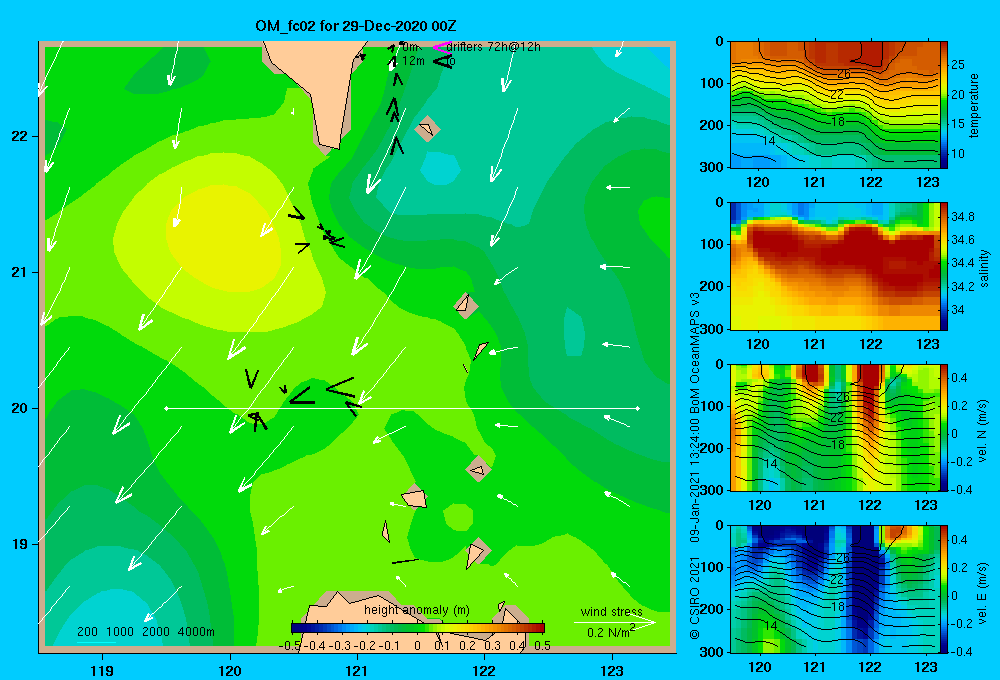
Task: Click the main map's latitude label "21"
Action: [20, 272]
